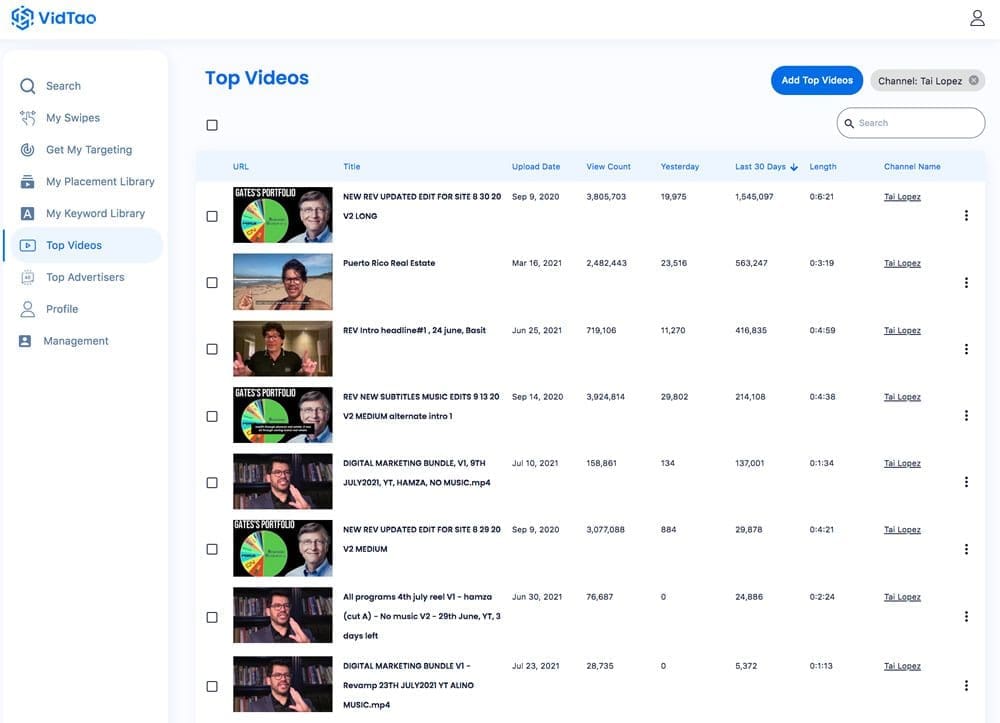Click view count 3,805,703

pyautogui.click(x=606, y=197)
